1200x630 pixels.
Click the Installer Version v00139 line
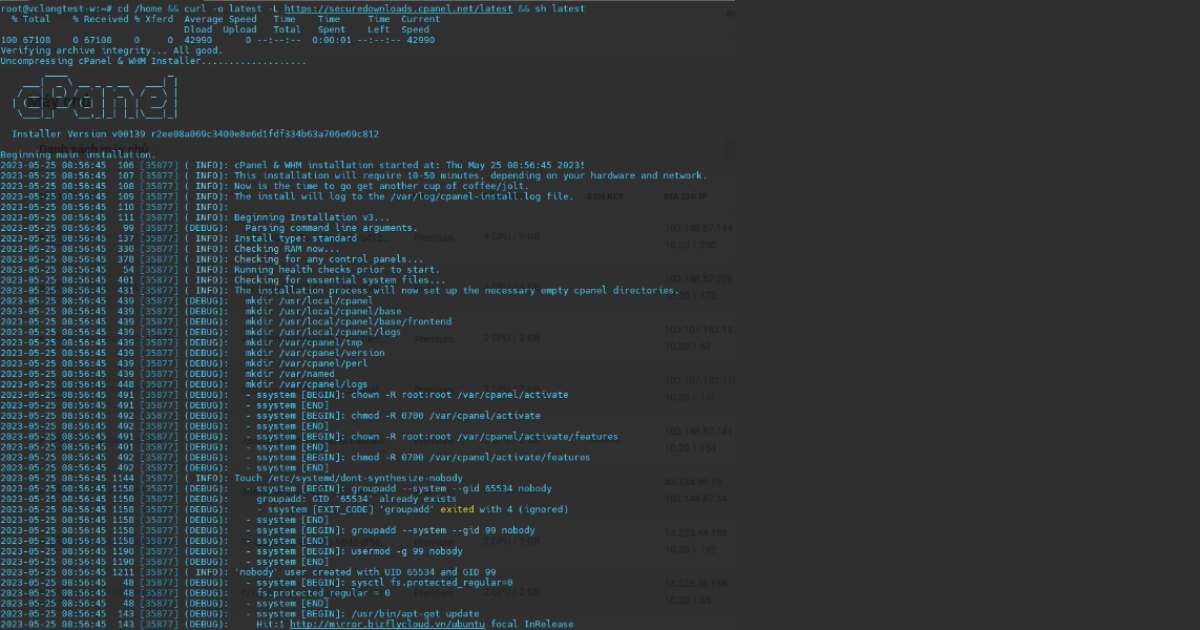coord(196,134)
